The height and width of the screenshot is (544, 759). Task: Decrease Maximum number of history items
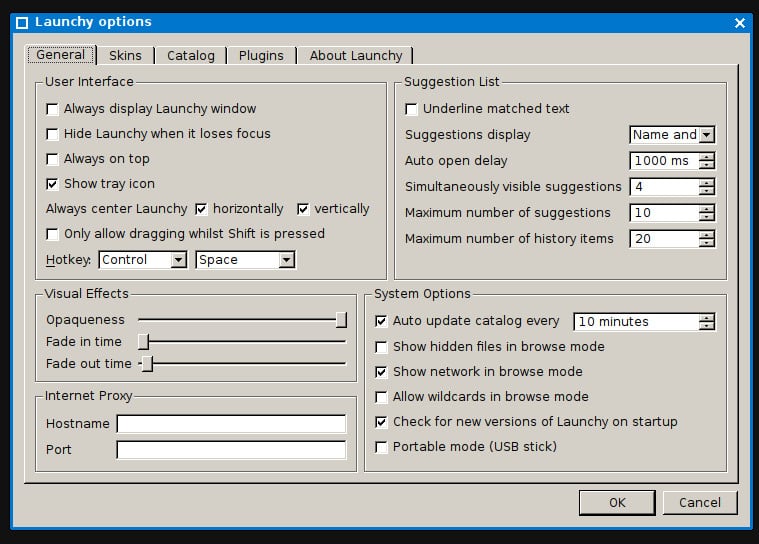point(707,243)
